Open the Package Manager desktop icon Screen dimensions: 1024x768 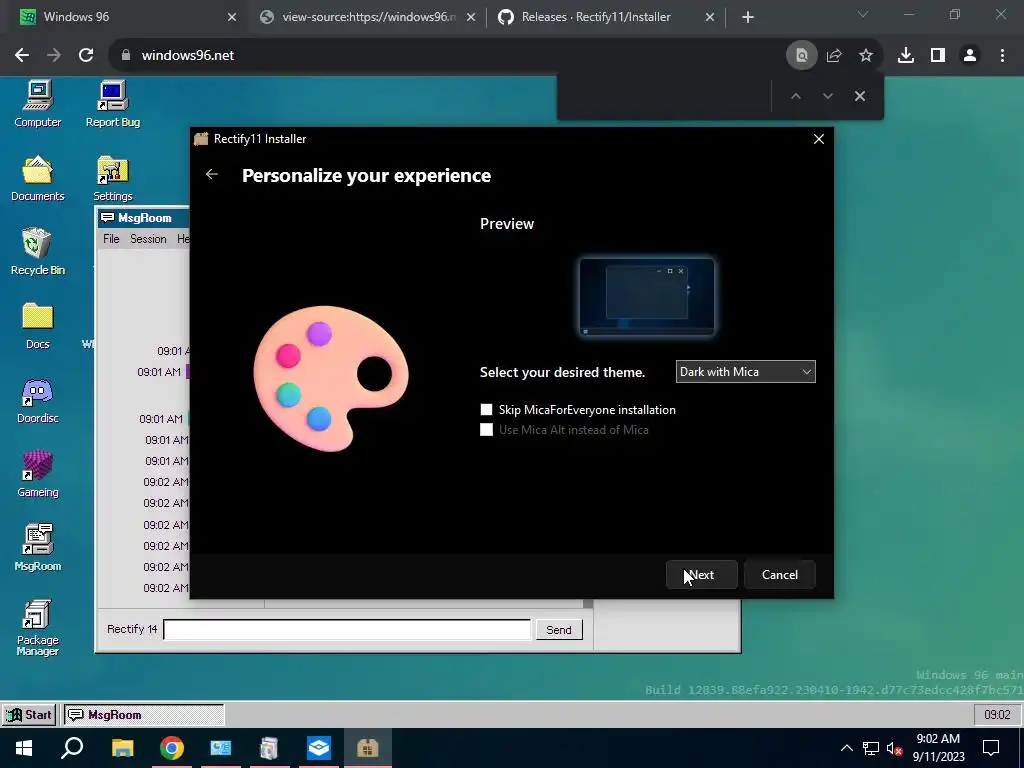point(37,628)
